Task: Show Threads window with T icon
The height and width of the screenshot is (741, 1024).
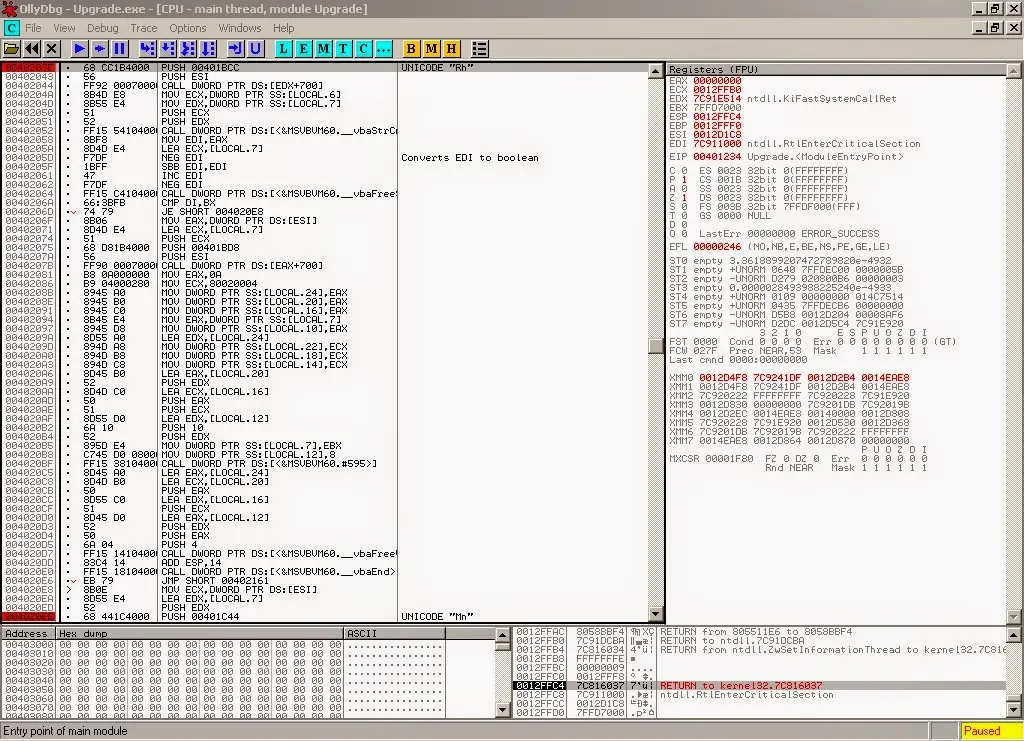Action: click(x=344, y=49)
